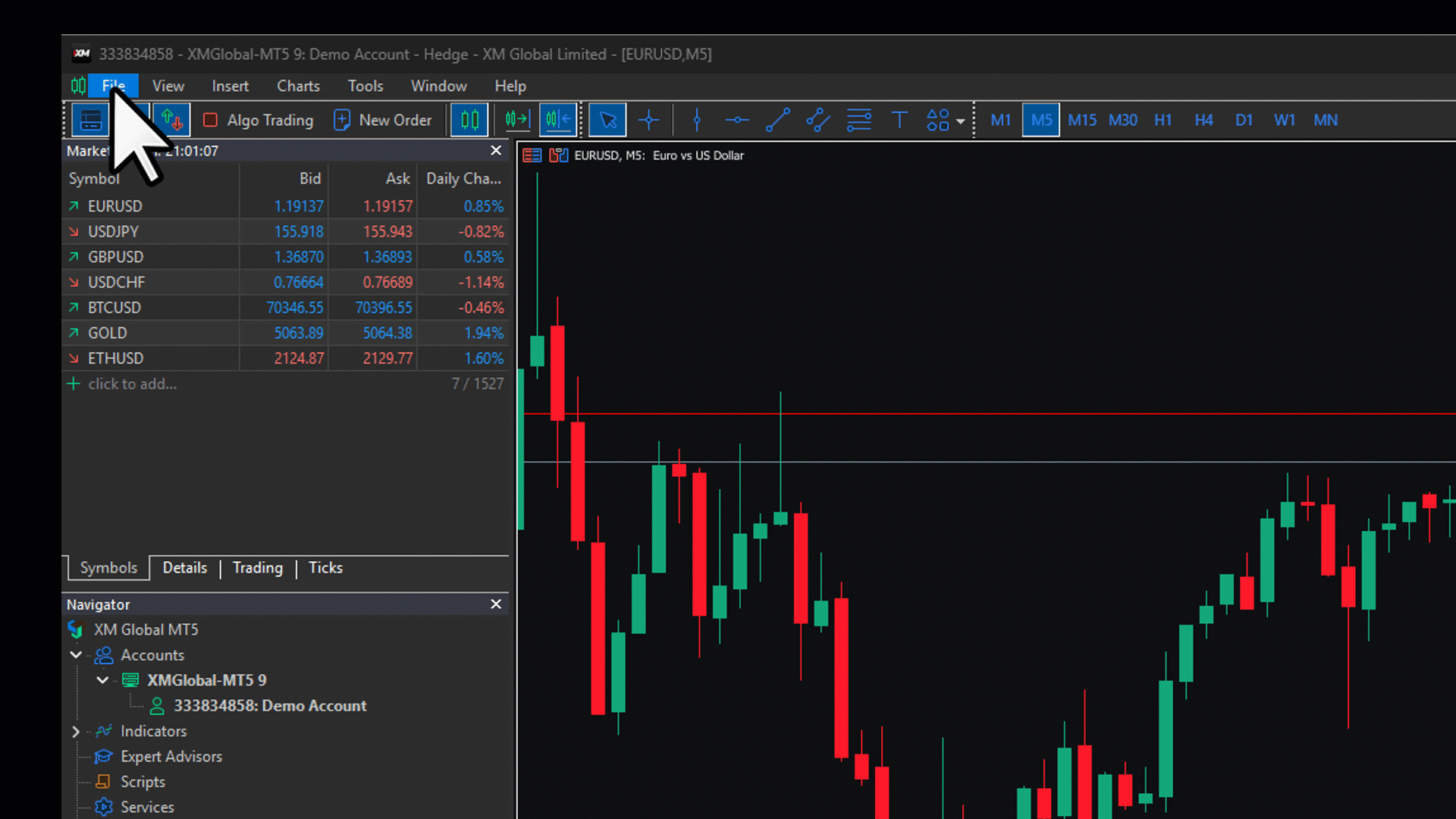Select the USDCHF symbol row

285,282
